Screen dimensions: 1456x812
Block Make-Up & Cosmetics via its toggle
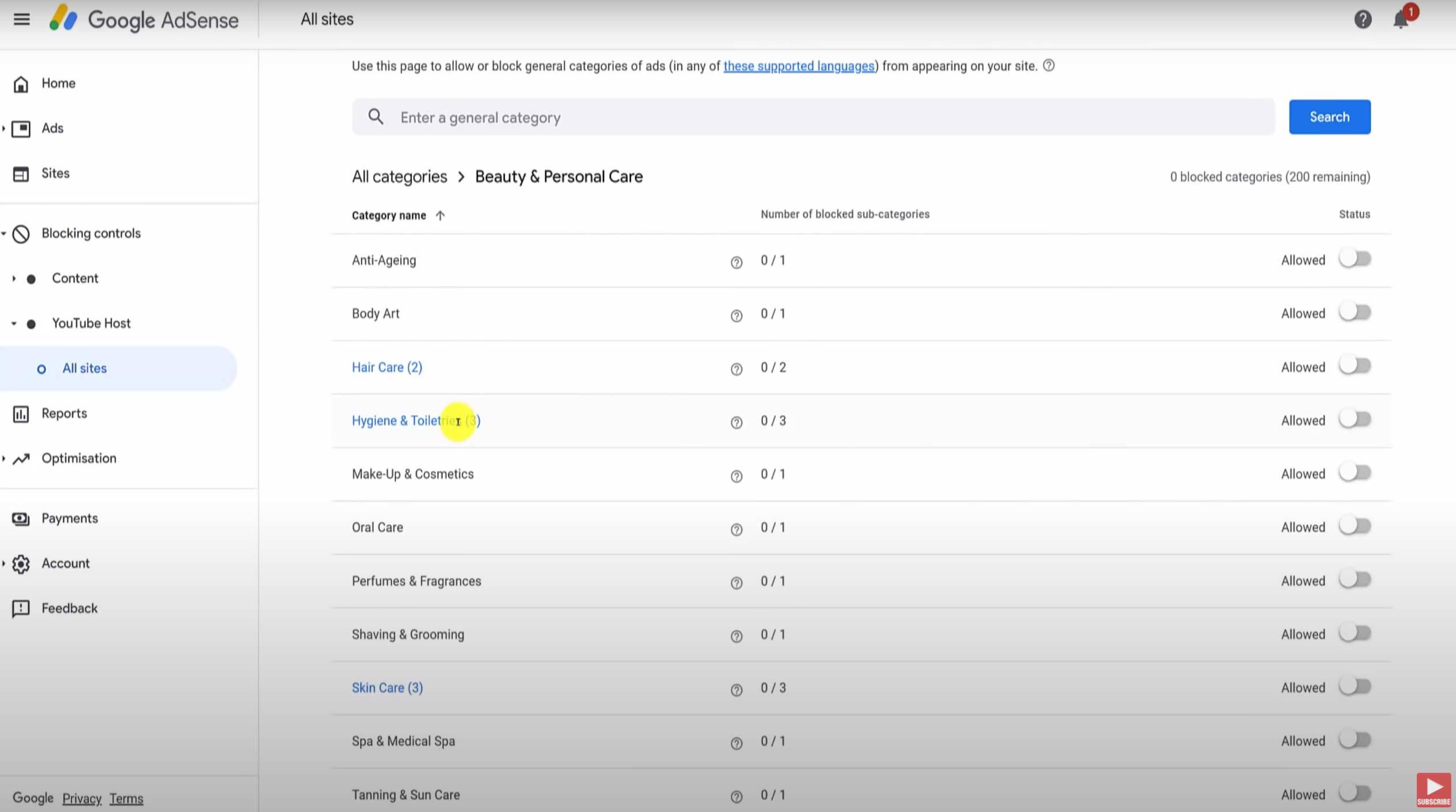tap(1354, 473)
